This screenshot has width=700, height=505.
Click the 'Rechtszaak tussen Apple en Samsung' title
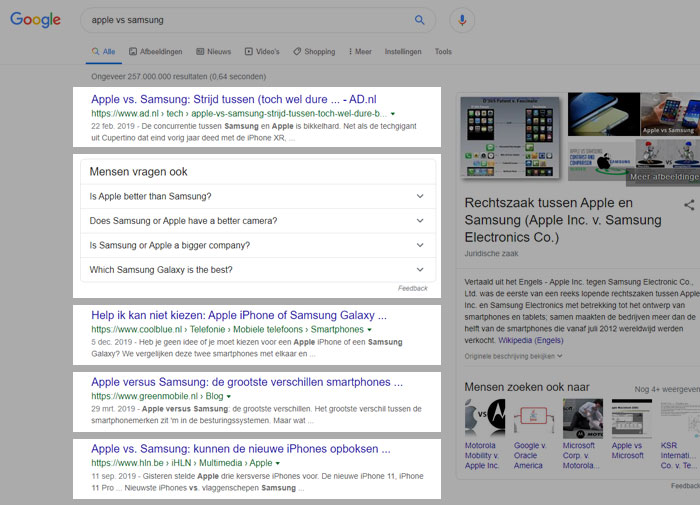(563, 220)
